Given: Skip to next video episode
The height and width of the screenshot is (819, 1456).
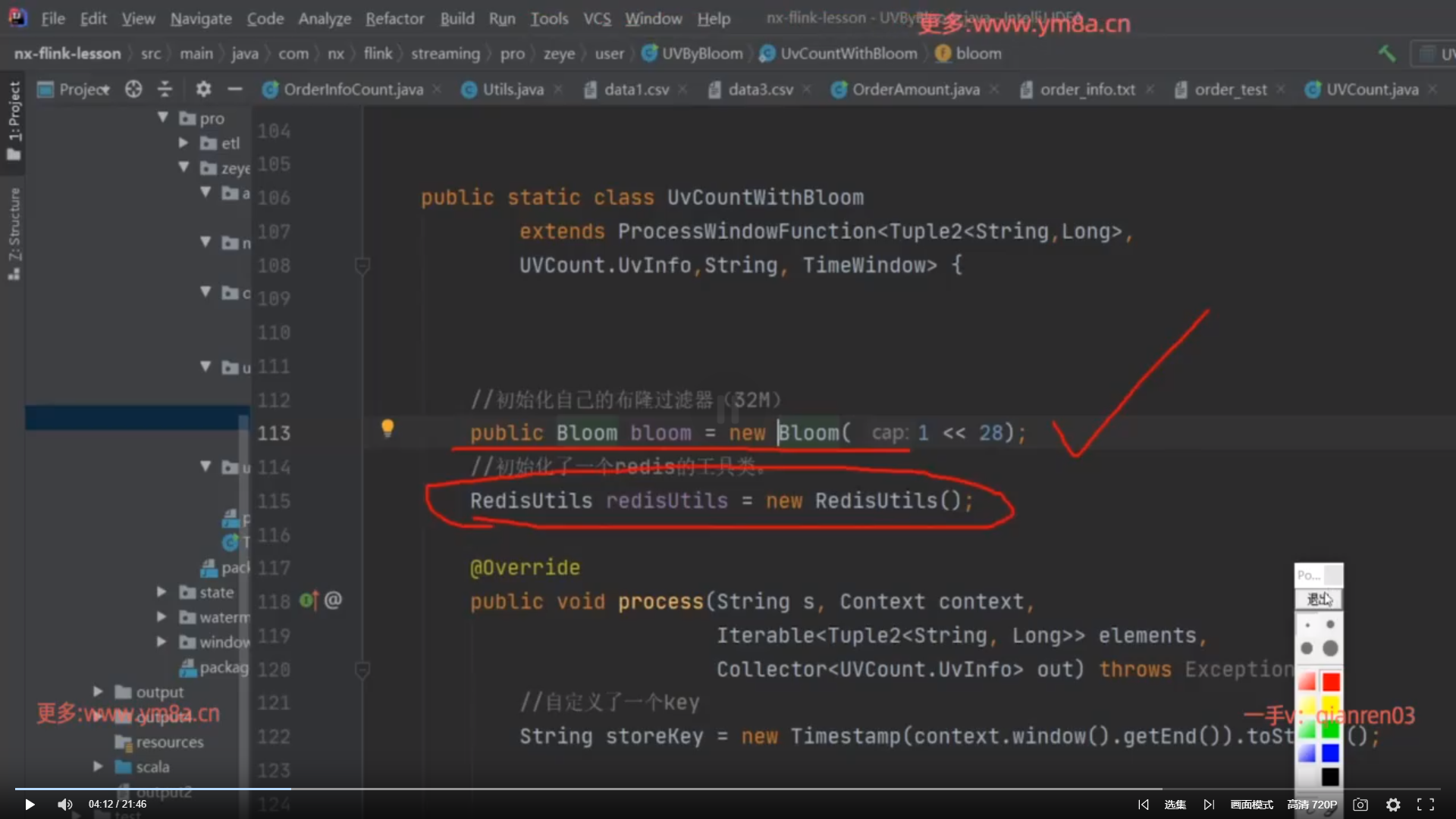Looking at the screenshot, I should (1209, 805).
